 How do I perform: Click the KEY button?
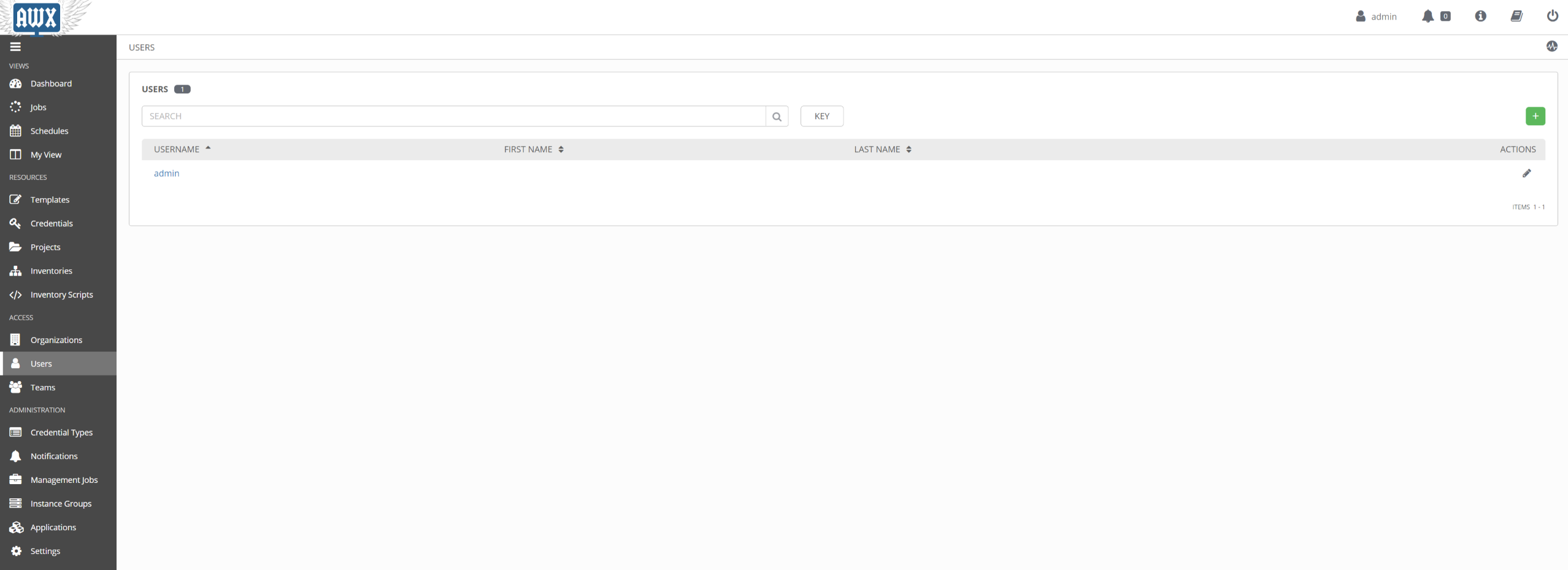click(821, 117)
